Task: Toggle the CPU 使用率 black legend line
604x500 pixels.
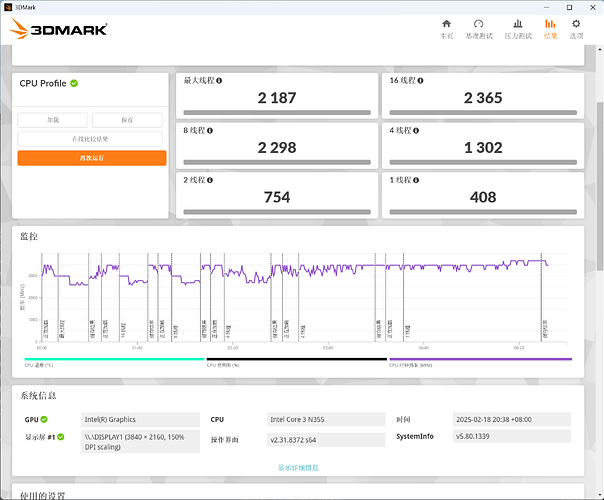Action: 296,359
